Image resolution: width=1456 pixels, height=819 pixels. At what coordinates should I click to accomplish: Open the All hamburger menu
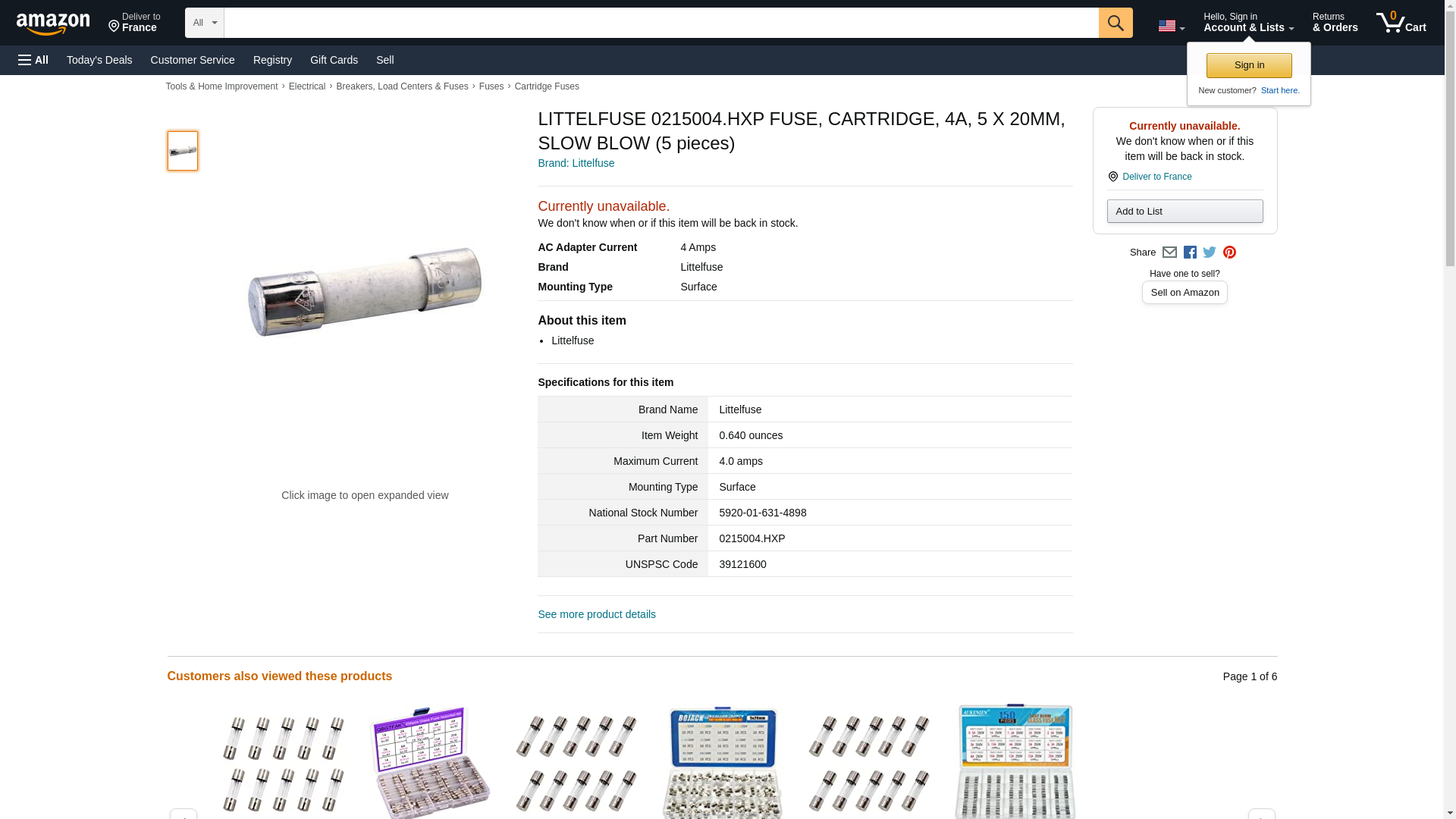point(33,60)
